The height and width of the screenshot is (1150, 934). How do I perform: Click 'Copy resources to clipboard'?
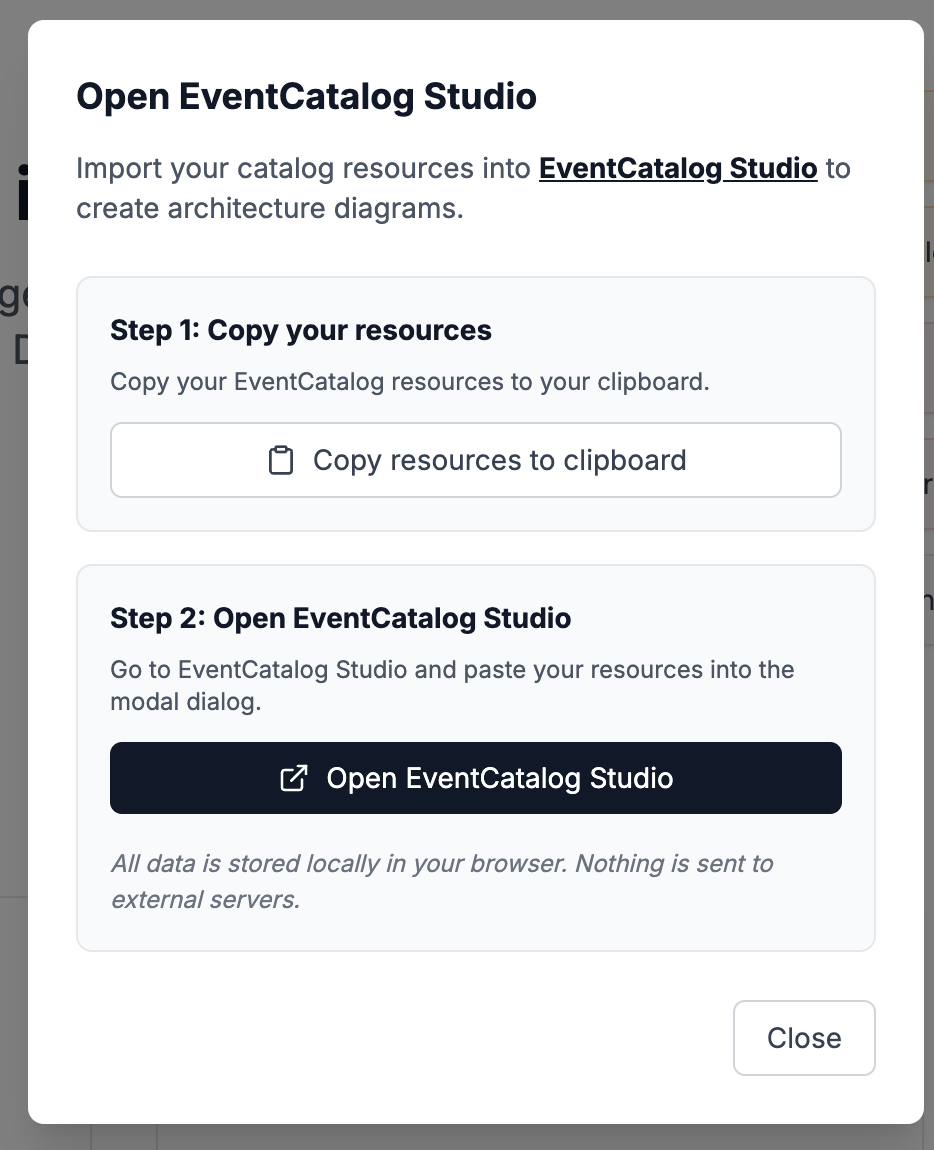tap(476, 459)
